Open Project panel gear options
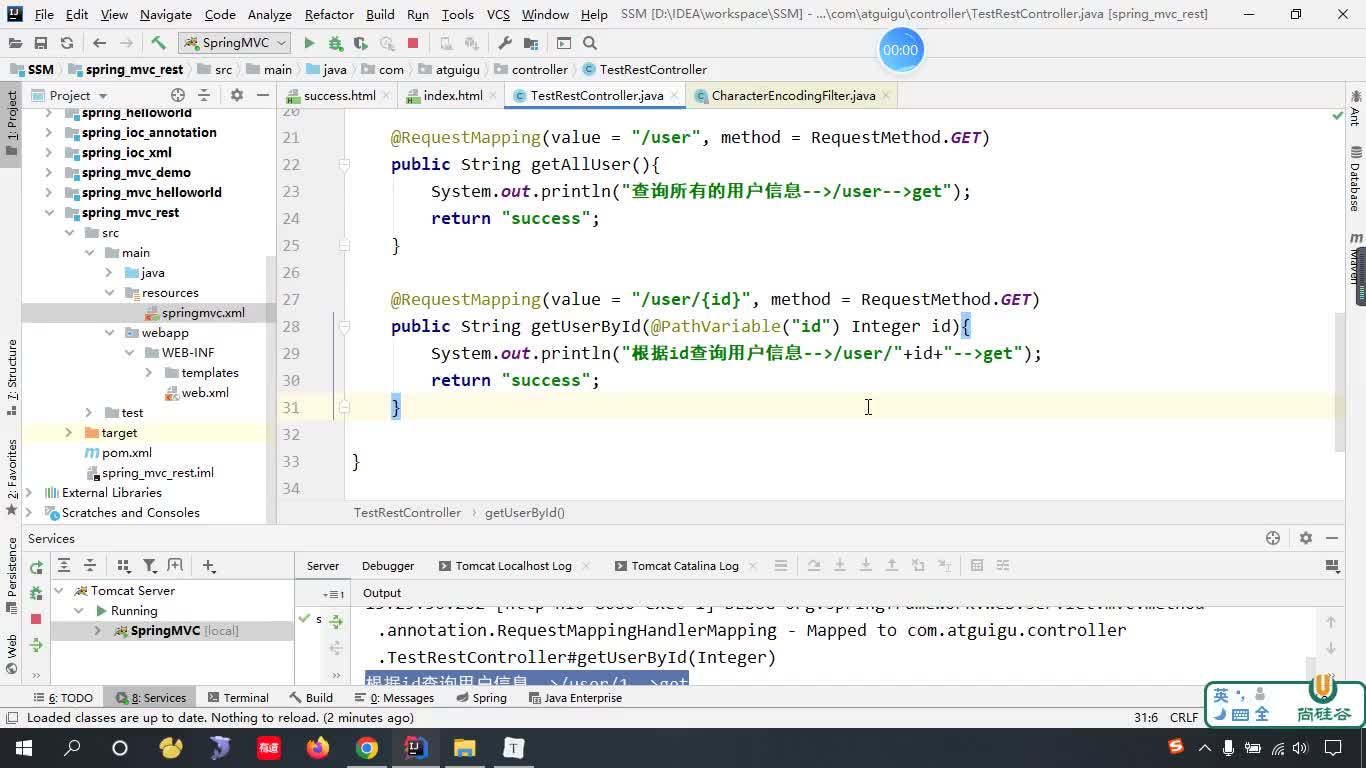 pos(236,95)
